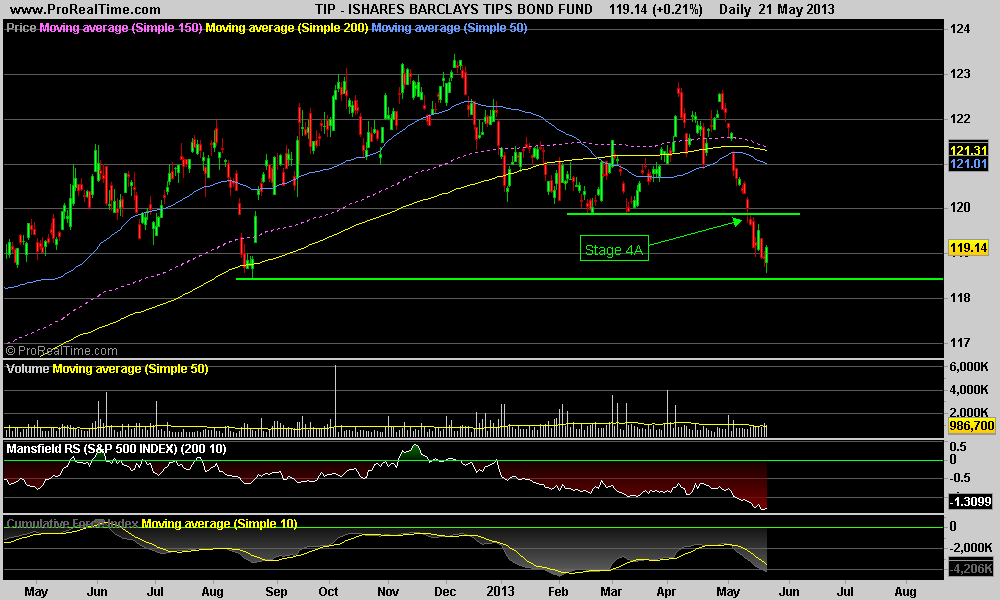This screenshot has height=600, width=1000.
Task: Click the -2,000K force index axis label
Action: [971, 548]
